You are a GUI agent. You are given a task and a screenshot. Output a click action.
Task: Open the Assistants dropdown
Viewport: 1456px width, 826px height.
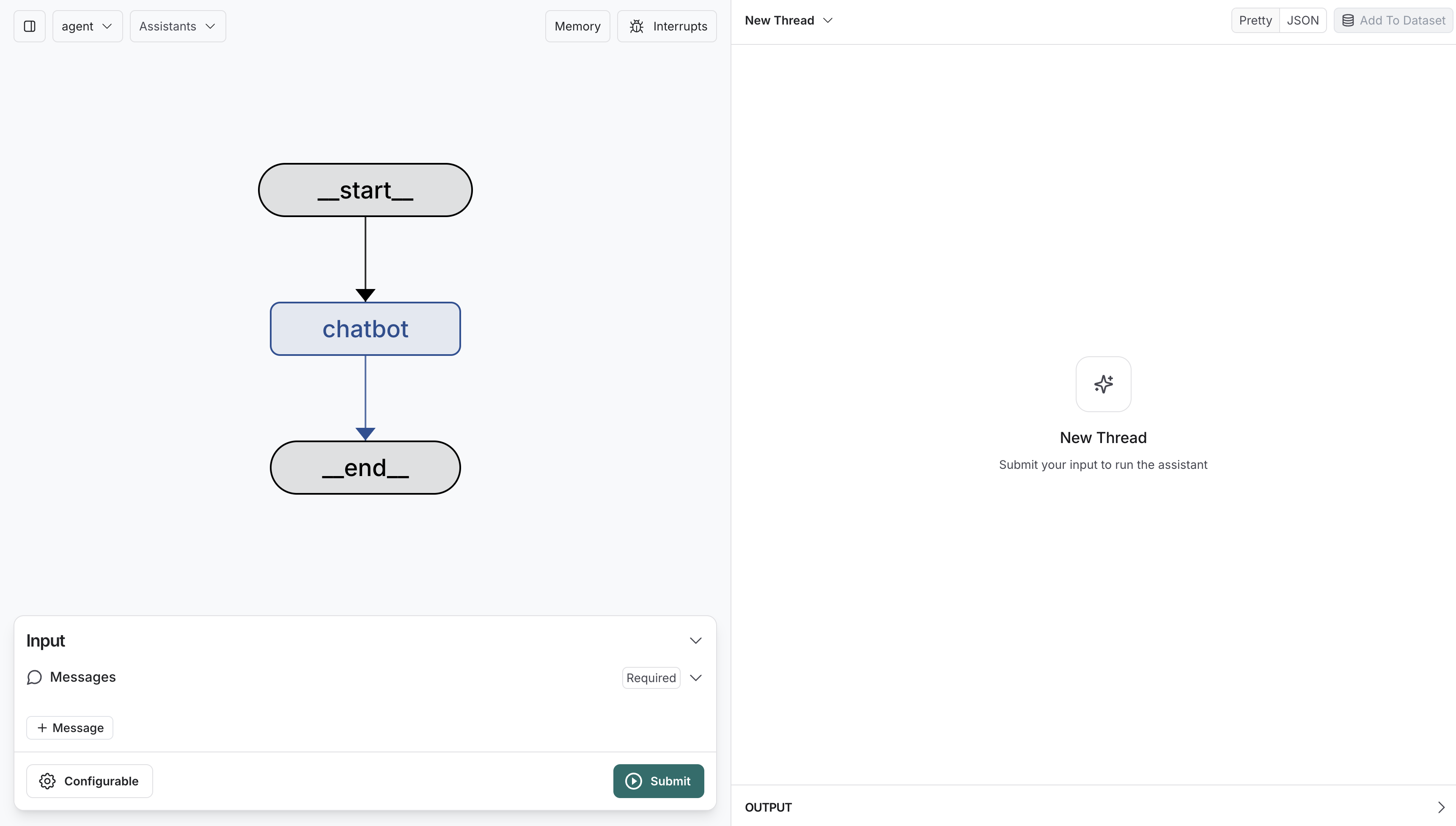click(178, 26)
